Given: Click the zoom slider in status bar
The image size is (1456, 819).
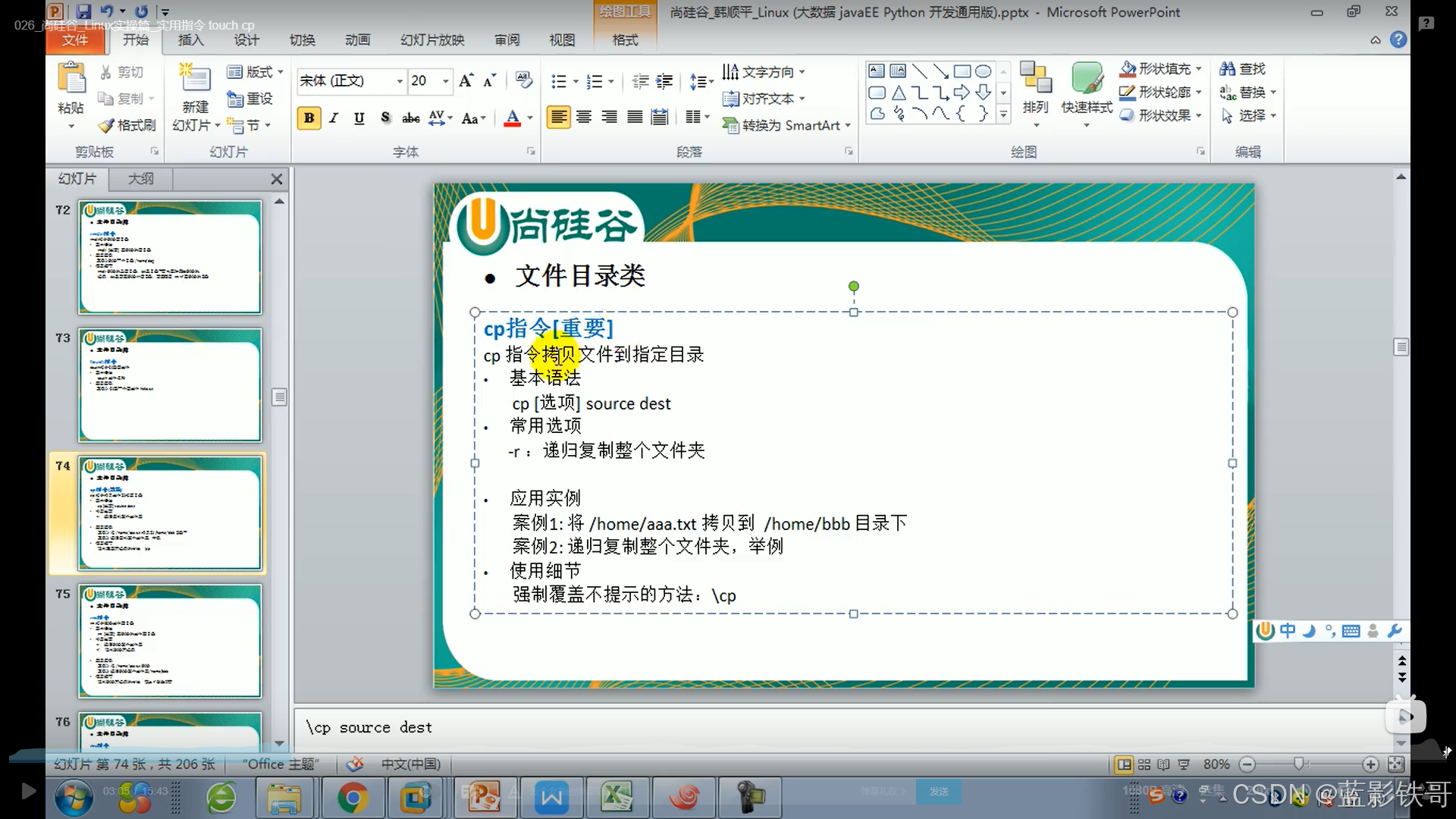Looking at the screenshot, I should pos(1299,764).
